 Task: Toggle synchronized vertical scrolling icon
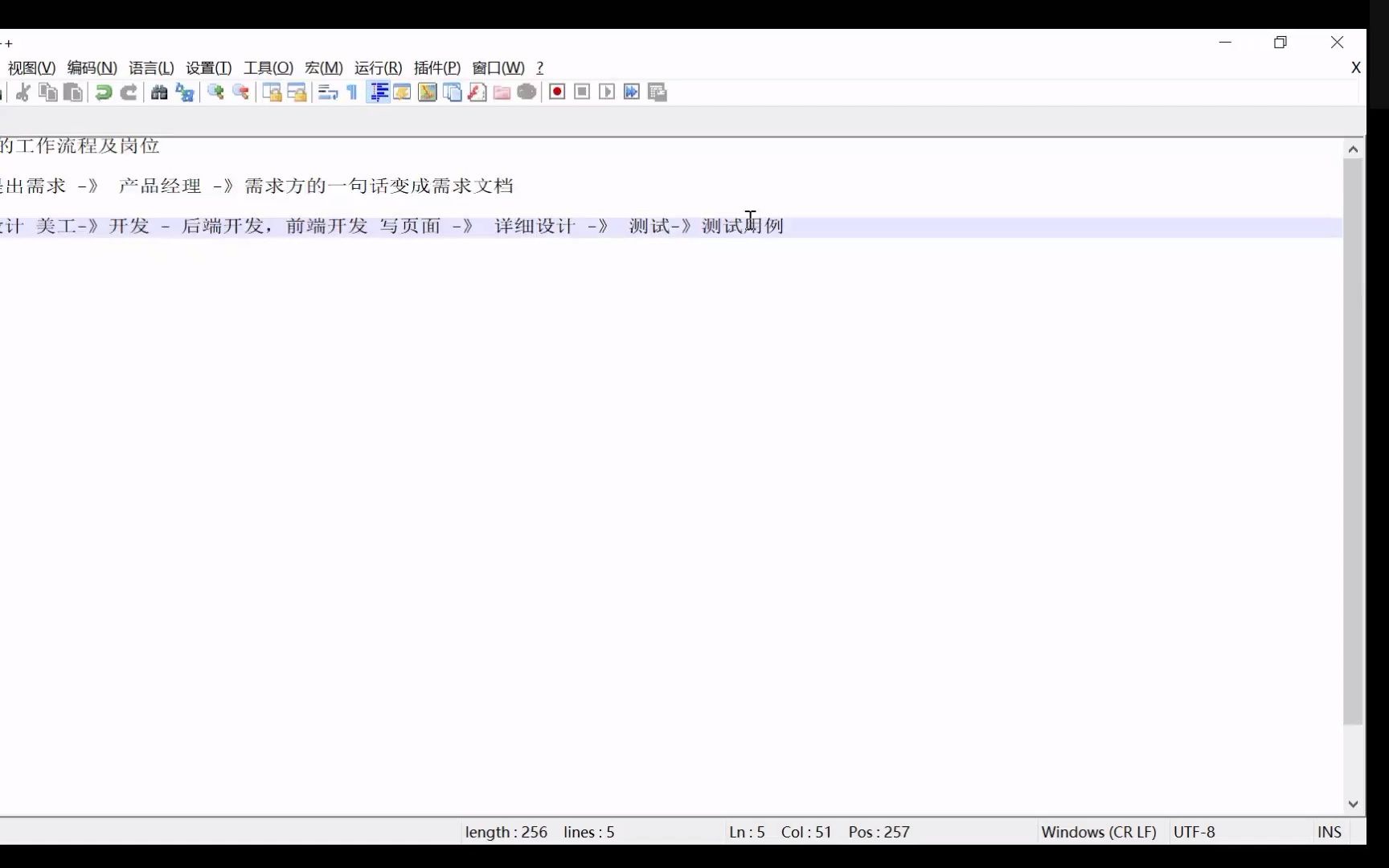tap(272, 92)
